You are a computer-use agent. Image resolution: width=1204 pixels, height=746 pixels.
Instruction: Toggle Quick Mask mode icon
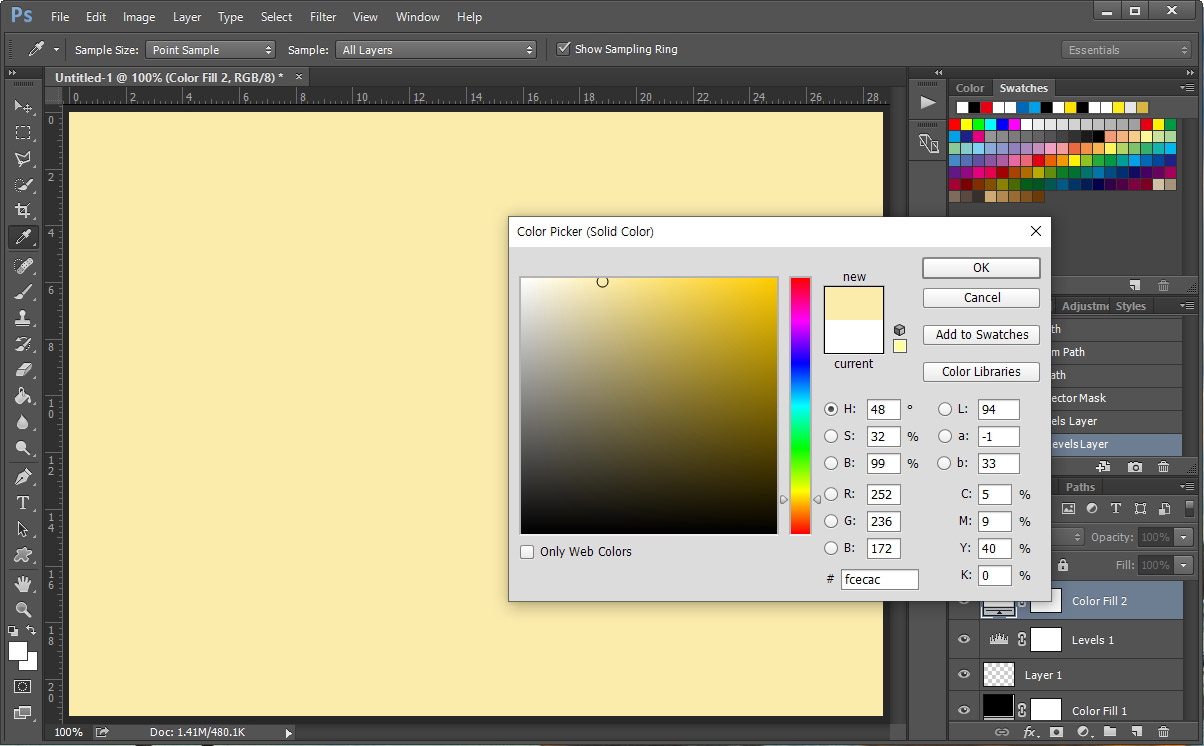23,687
